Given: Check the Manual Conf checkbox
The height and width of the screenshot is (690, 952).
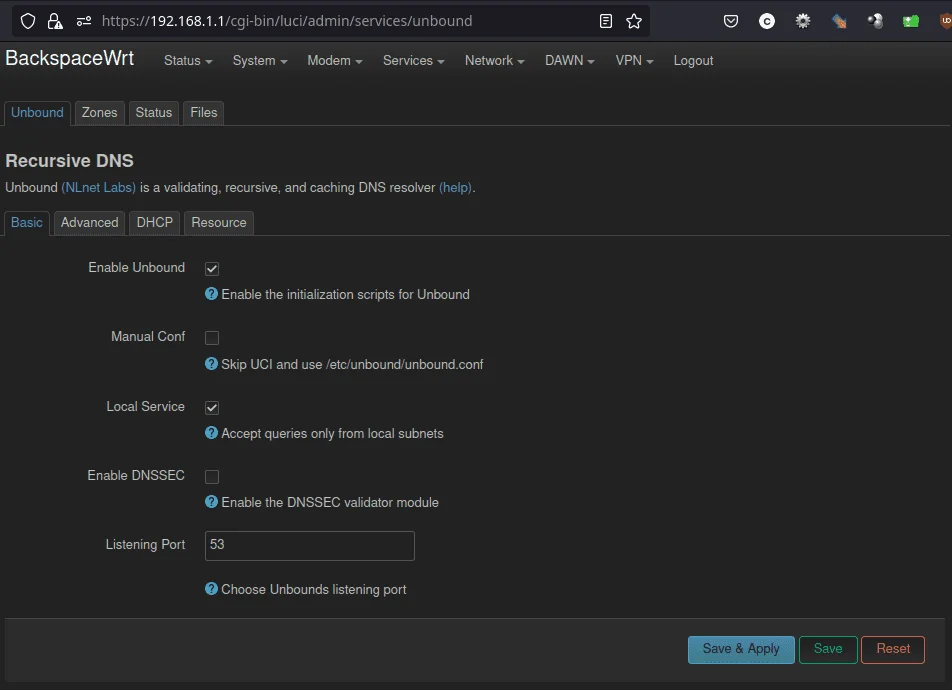Looking at the screenshot, I should 212,338.
